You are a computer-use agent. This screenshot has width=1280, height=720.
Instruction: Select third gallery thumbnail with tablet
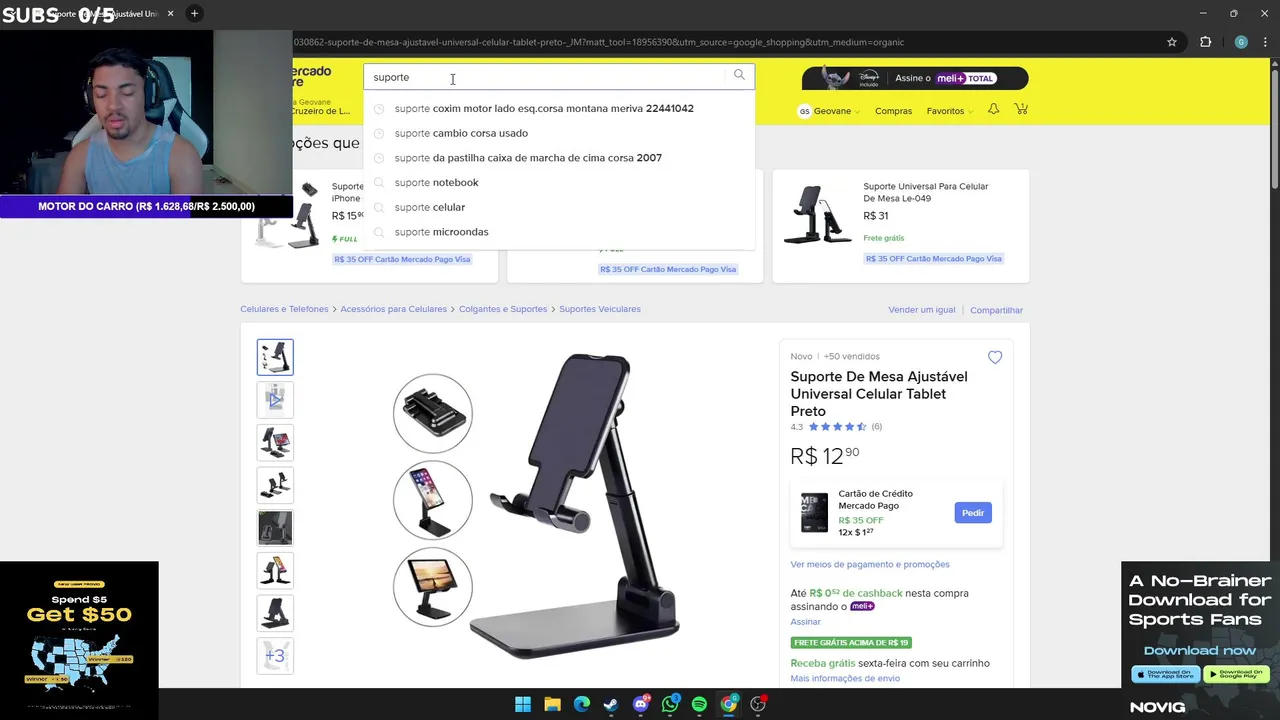pos(275,442)
